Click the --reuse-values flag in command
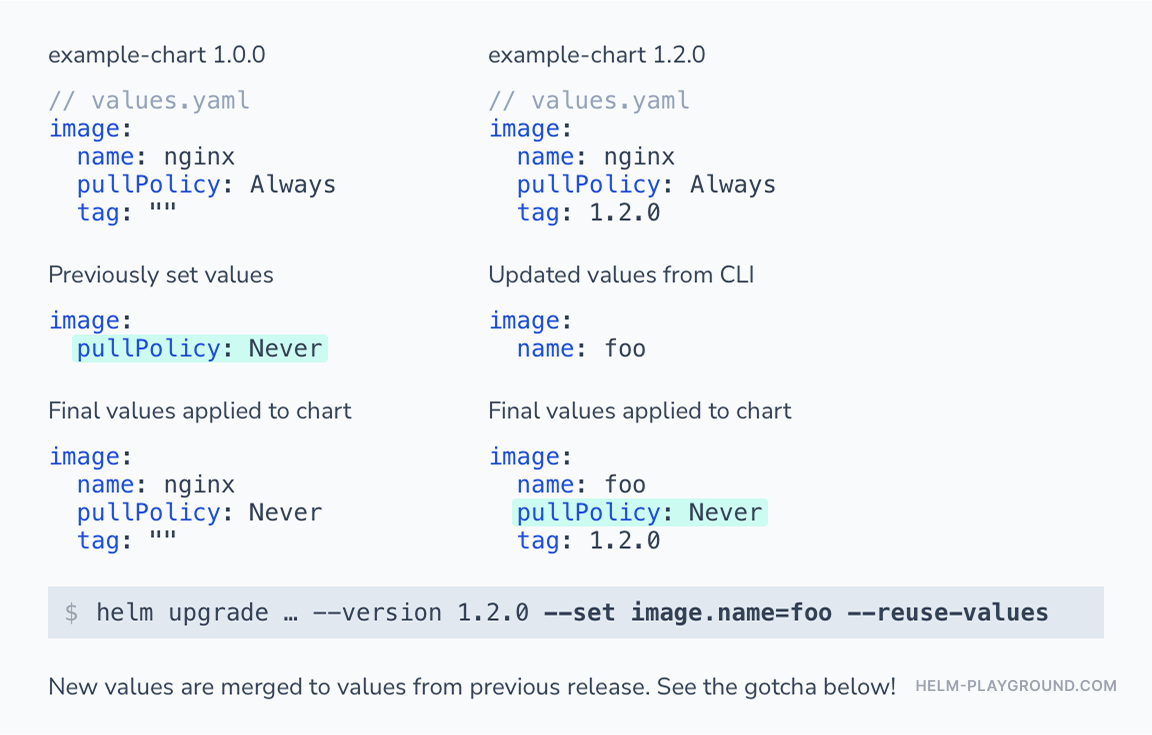This screenshot has width=1152, height=735. [948, 612]
